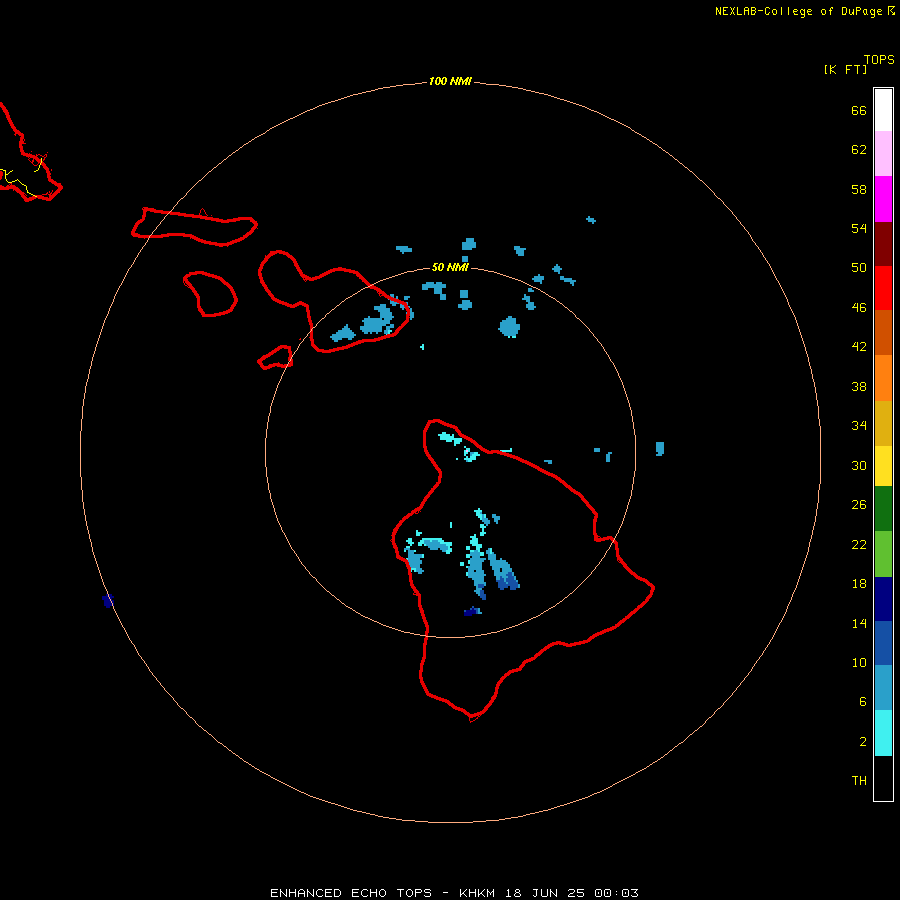Click the 50 NMI range ring label
900x900 pixels.
coord(450,267)
